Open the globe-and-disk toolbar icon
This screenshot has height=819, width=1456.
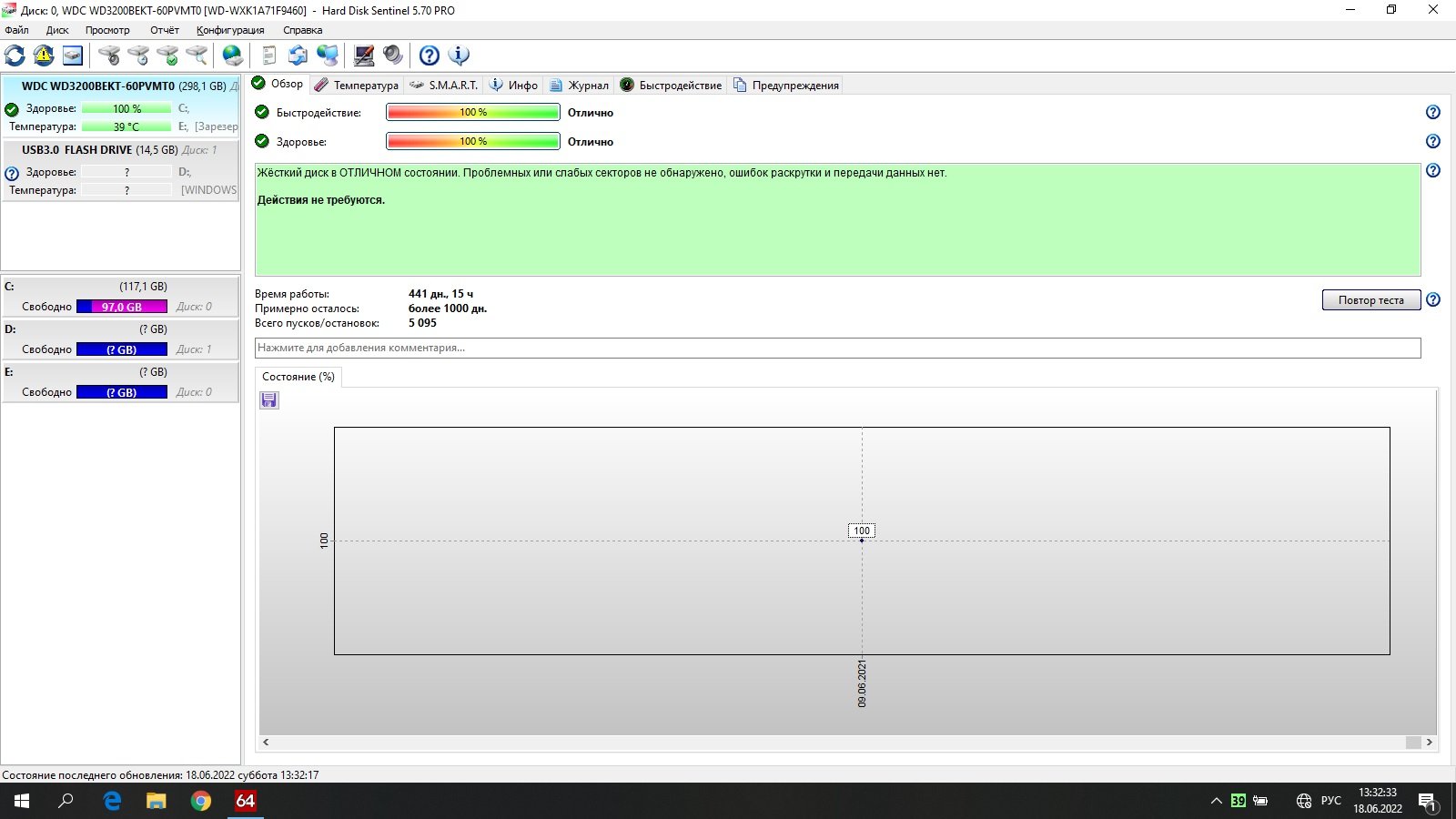click(x=233, y=56)
